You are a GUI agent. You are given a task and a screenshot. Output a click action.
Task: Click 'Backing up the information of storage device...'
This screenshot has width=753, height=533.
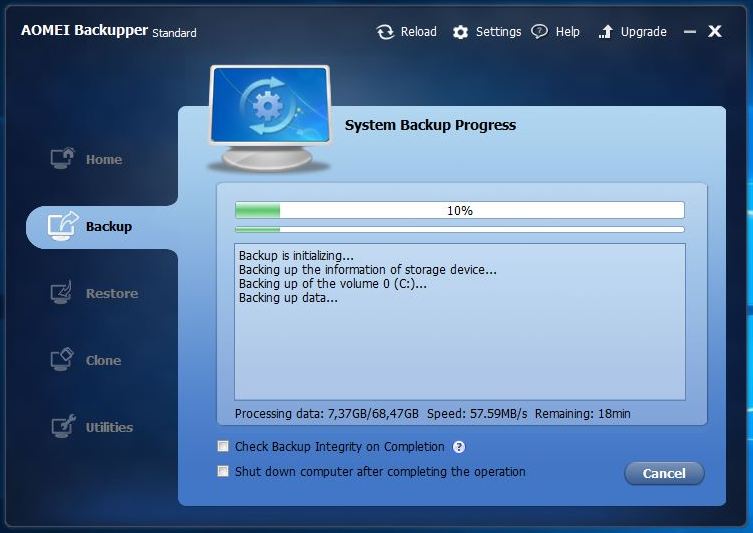coord(367,269)
